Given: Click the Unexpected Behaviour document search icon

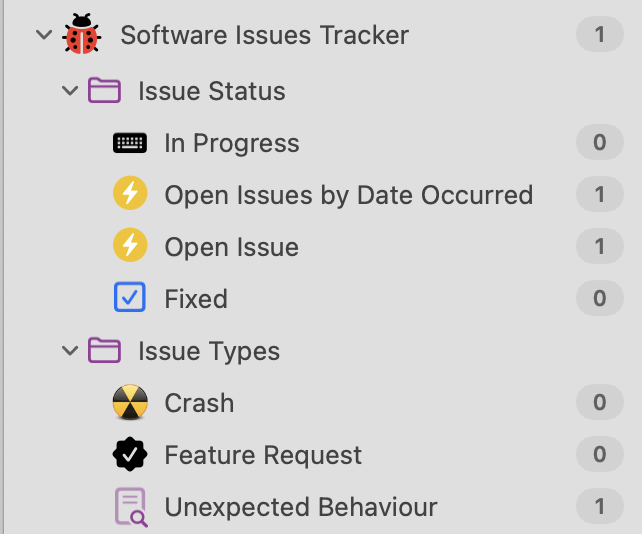Looking at the screenshot, I should 130,507.
